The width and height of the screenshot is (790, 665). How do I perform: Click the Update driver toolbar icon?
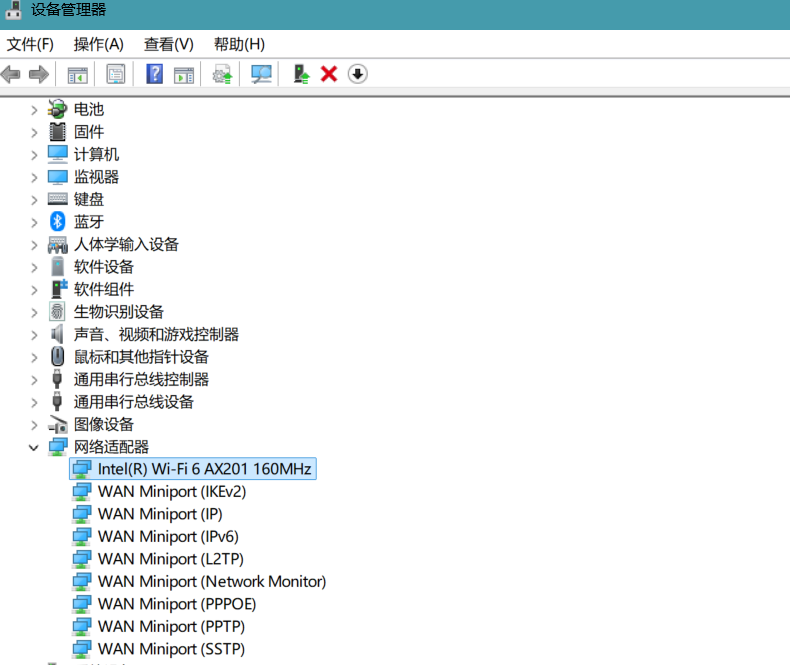pos(222,74)
